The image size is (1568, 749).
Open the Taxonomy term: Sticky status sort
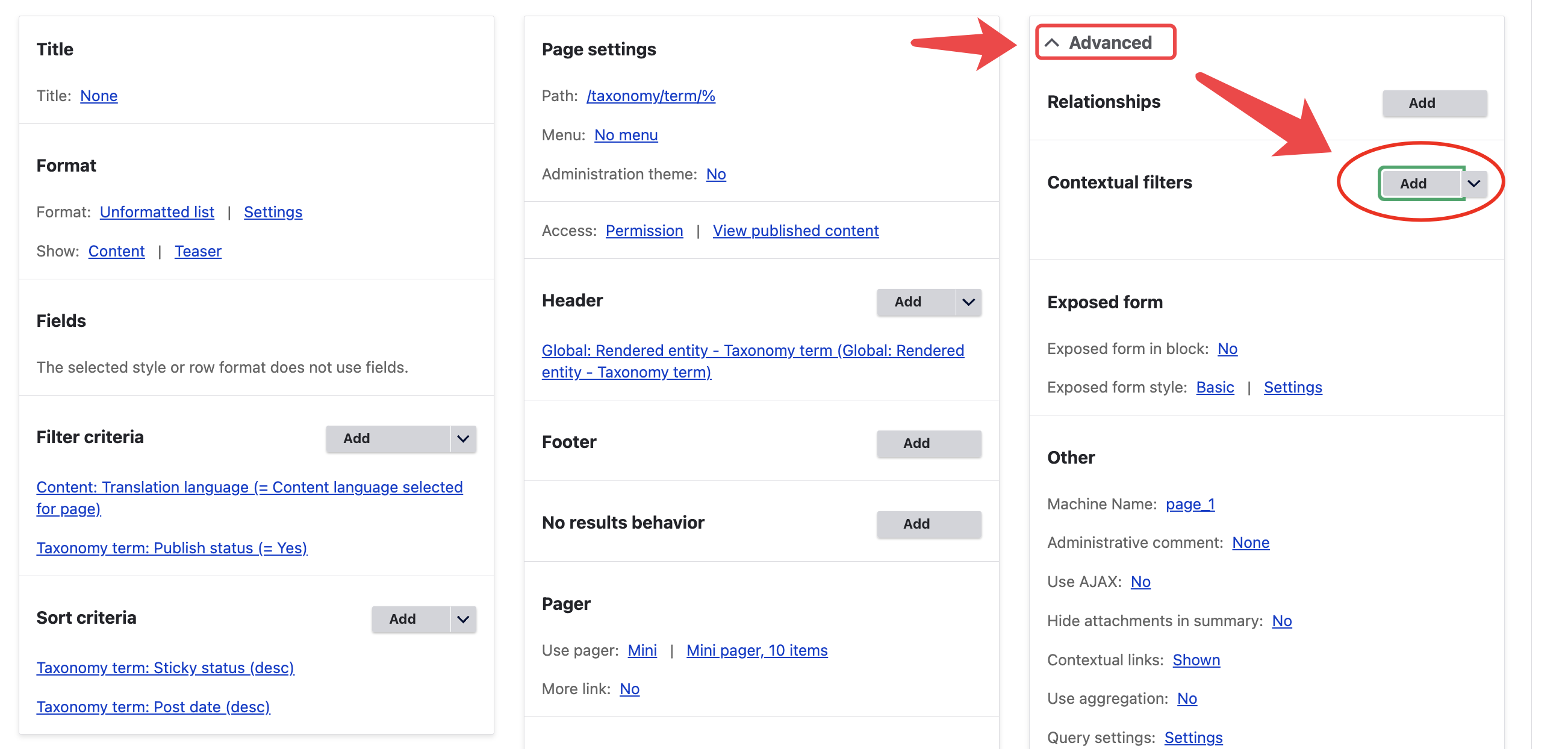[x=165, y=668]
